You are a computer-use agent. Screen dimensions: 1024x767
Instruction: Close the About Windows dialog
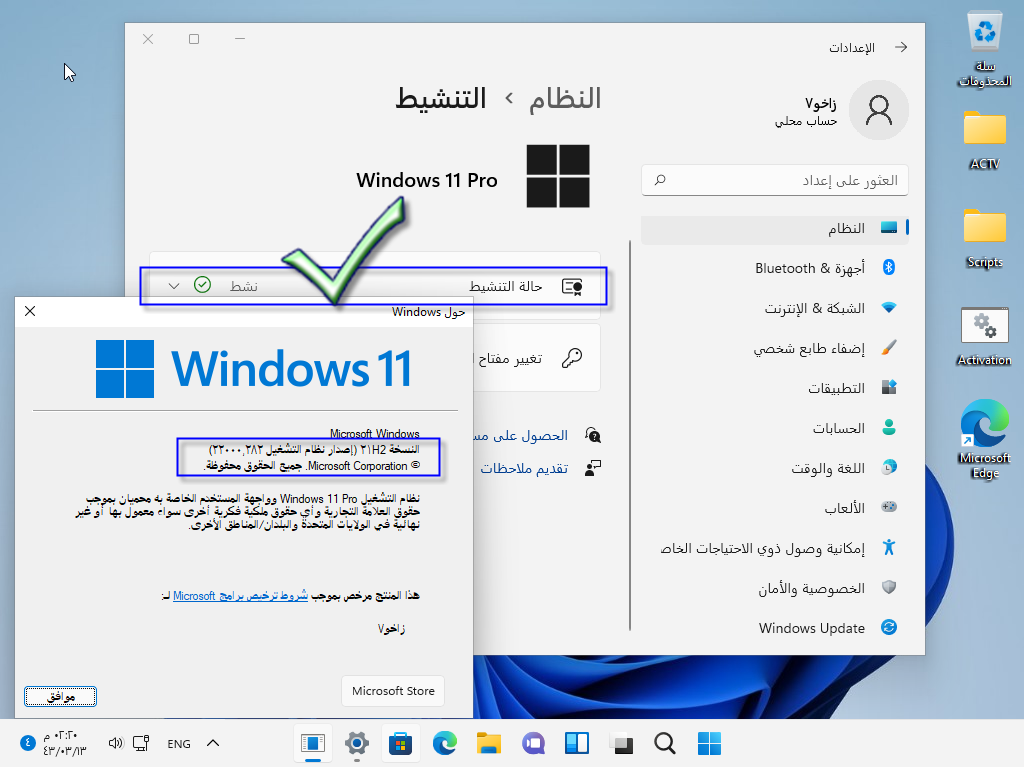coord(30,311)
